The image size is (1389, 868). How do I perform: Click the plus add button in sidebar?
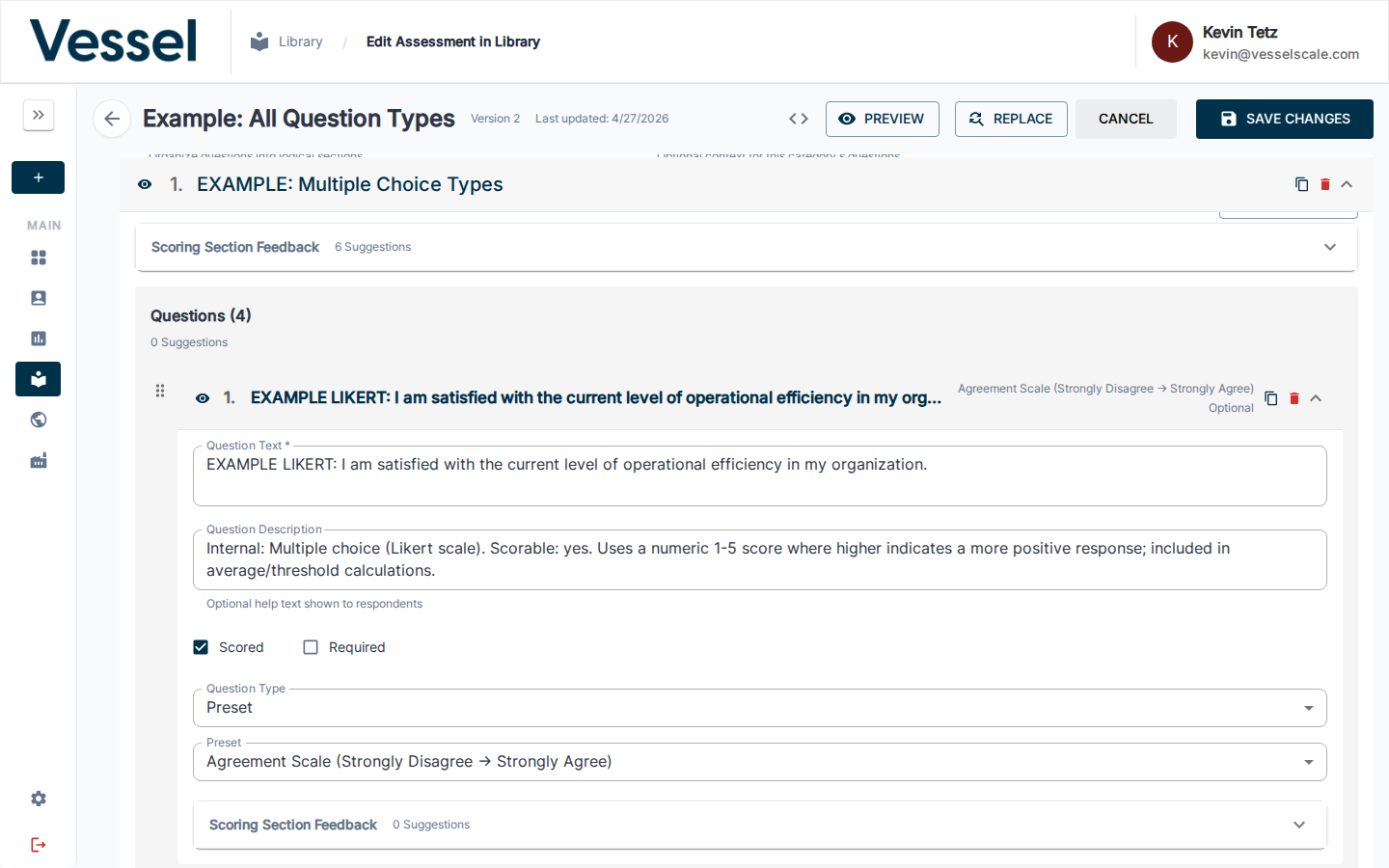tap(39, 177)
